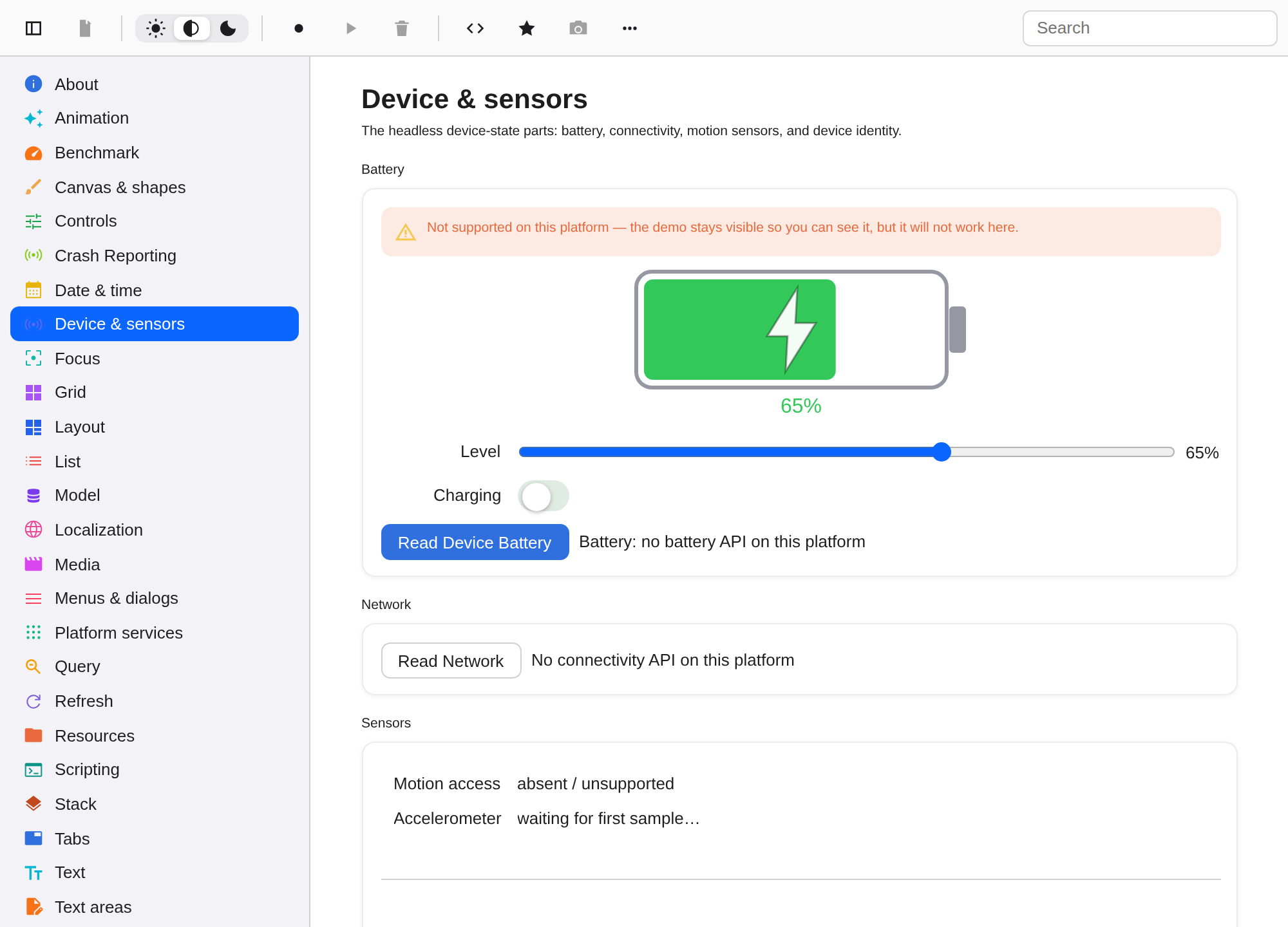
Task: Click the Query magnifier icon
Action: (33, 667)
